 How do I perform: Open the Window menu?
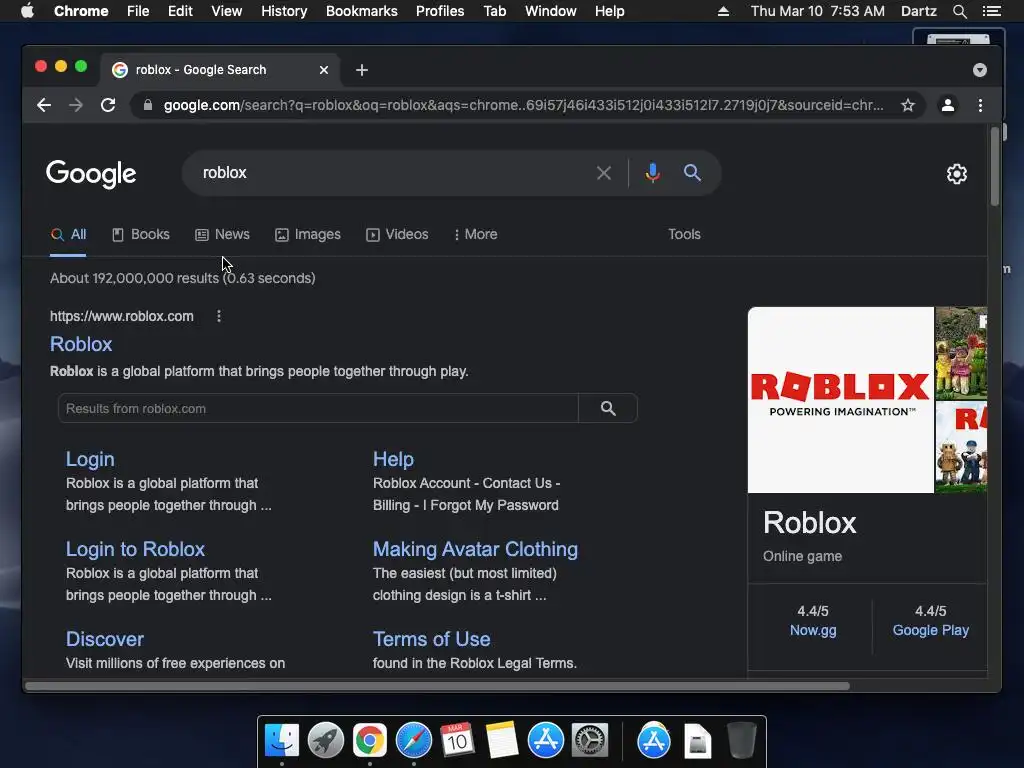pyautogui.click(x=551, y=11)
